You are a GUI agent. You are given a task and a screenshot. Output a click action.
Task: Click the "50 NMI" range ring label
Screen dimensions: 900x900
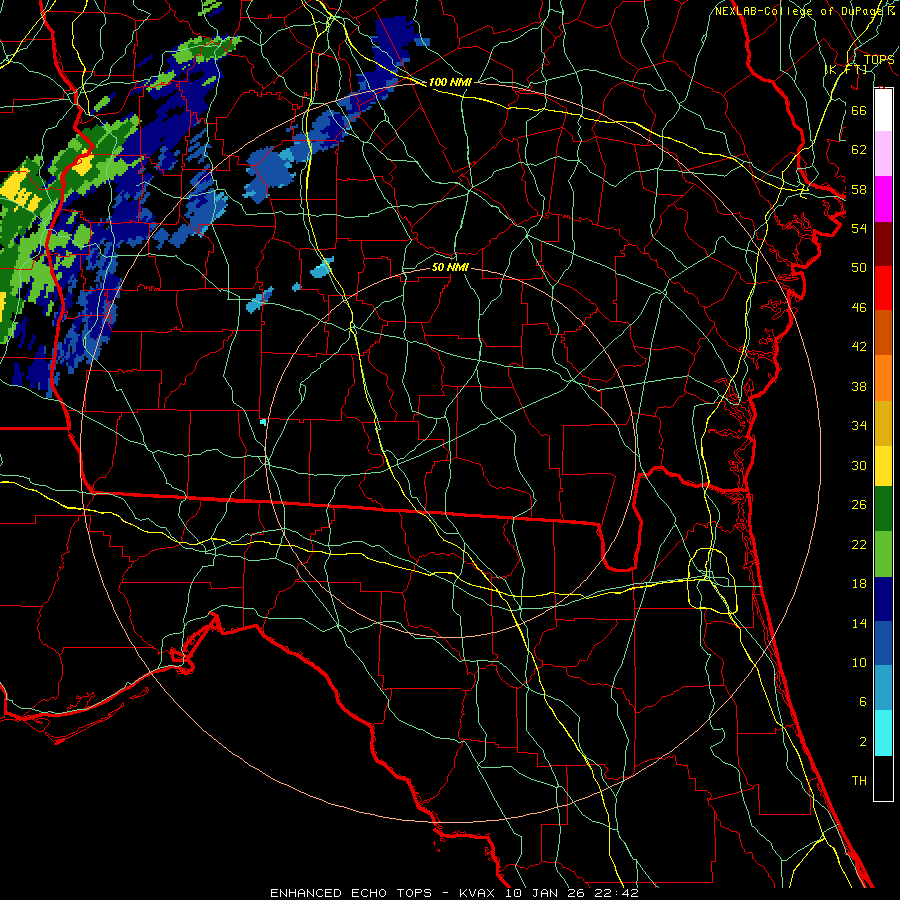coord(450,267)
